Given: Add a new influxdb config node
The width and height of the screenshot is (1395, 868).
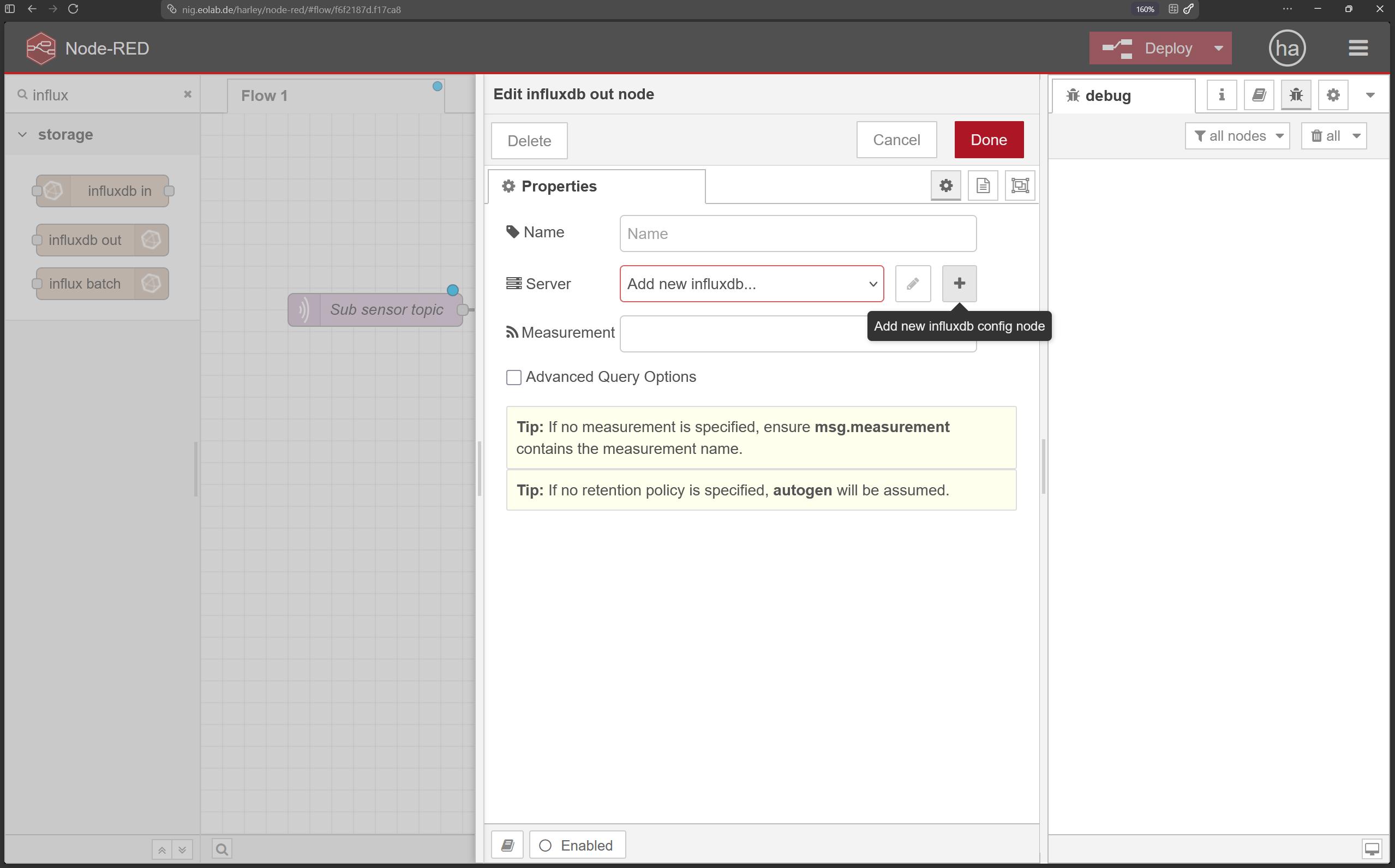Looking at the screenshot, I should click(x=959, y=284).
